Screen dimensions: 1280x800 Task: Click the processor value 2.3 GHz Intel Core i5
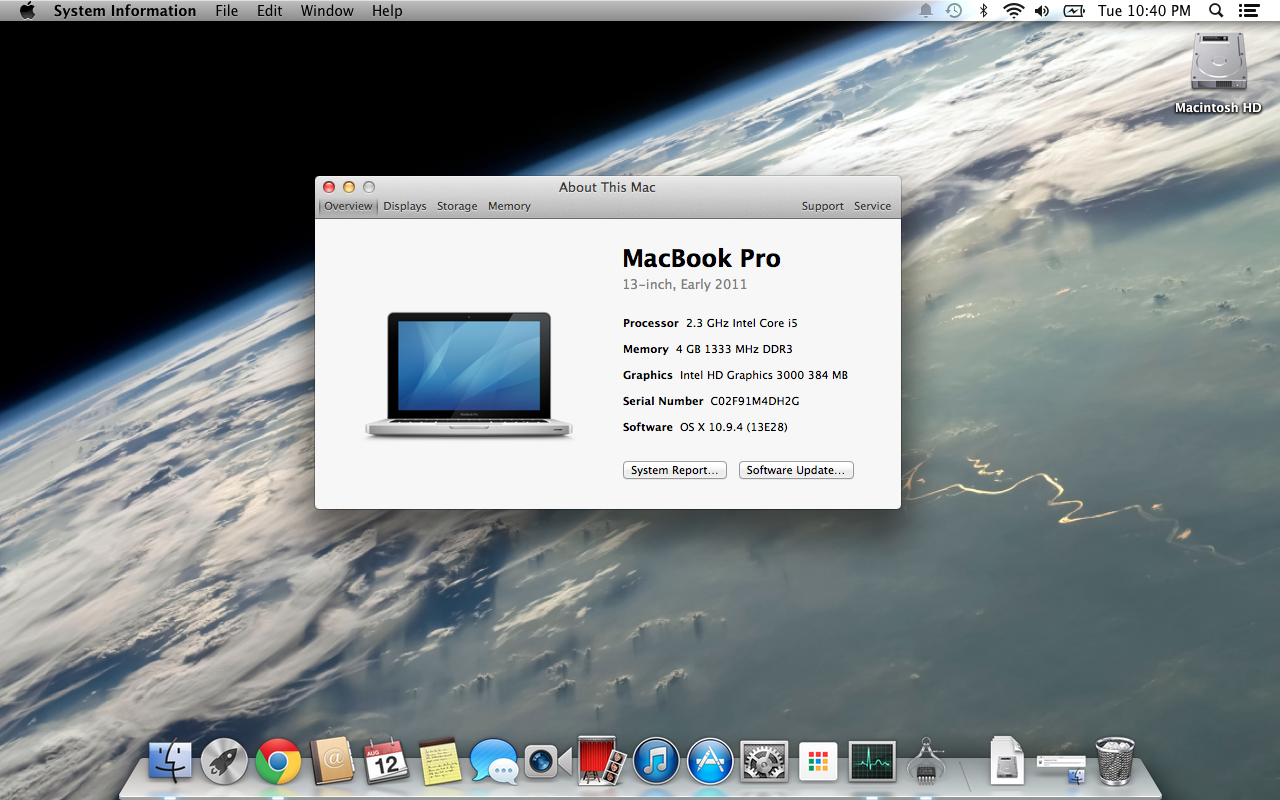[742, 323]
